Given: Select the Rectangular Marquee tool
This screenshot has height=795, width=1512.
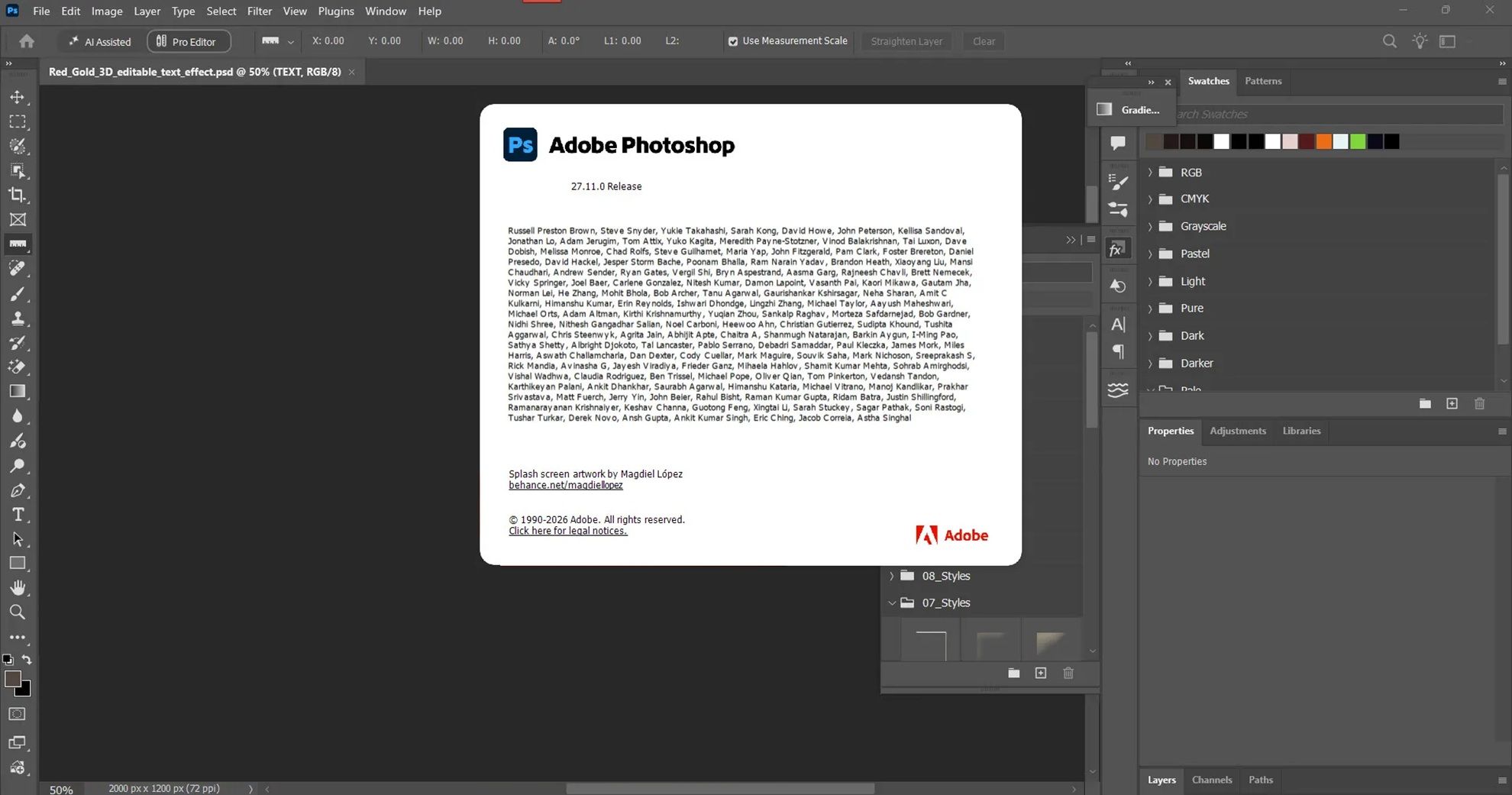Looking at the screenshot, I should [x=18, y=121].
